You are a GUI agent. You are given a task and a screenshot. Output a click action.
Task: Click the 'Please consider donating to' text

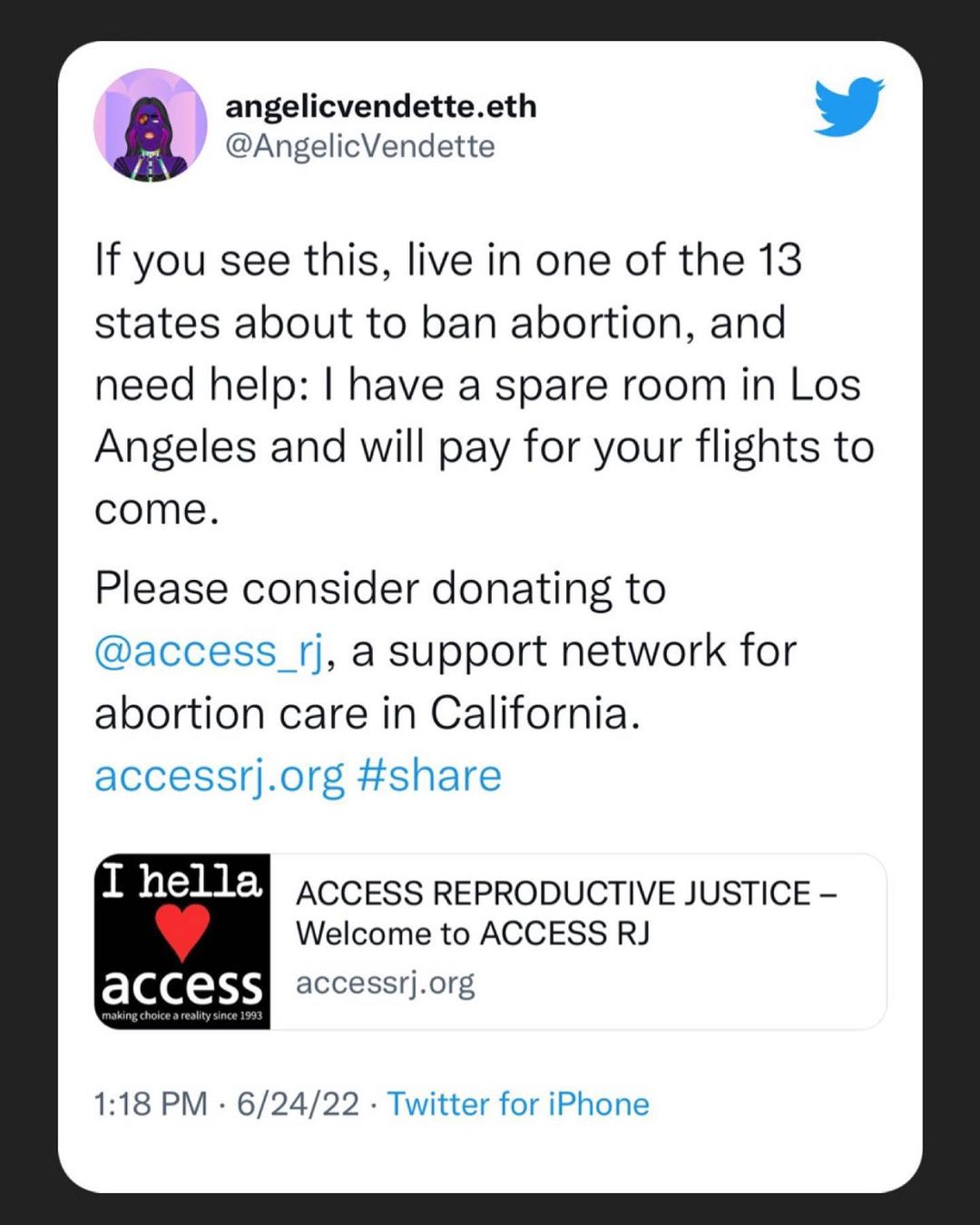click(x=380, y=589)
